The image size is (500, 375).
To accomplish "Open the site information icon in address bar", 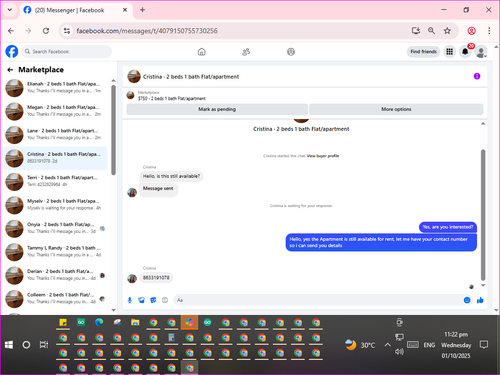I will pyautogui.click(x=67, y=31).
